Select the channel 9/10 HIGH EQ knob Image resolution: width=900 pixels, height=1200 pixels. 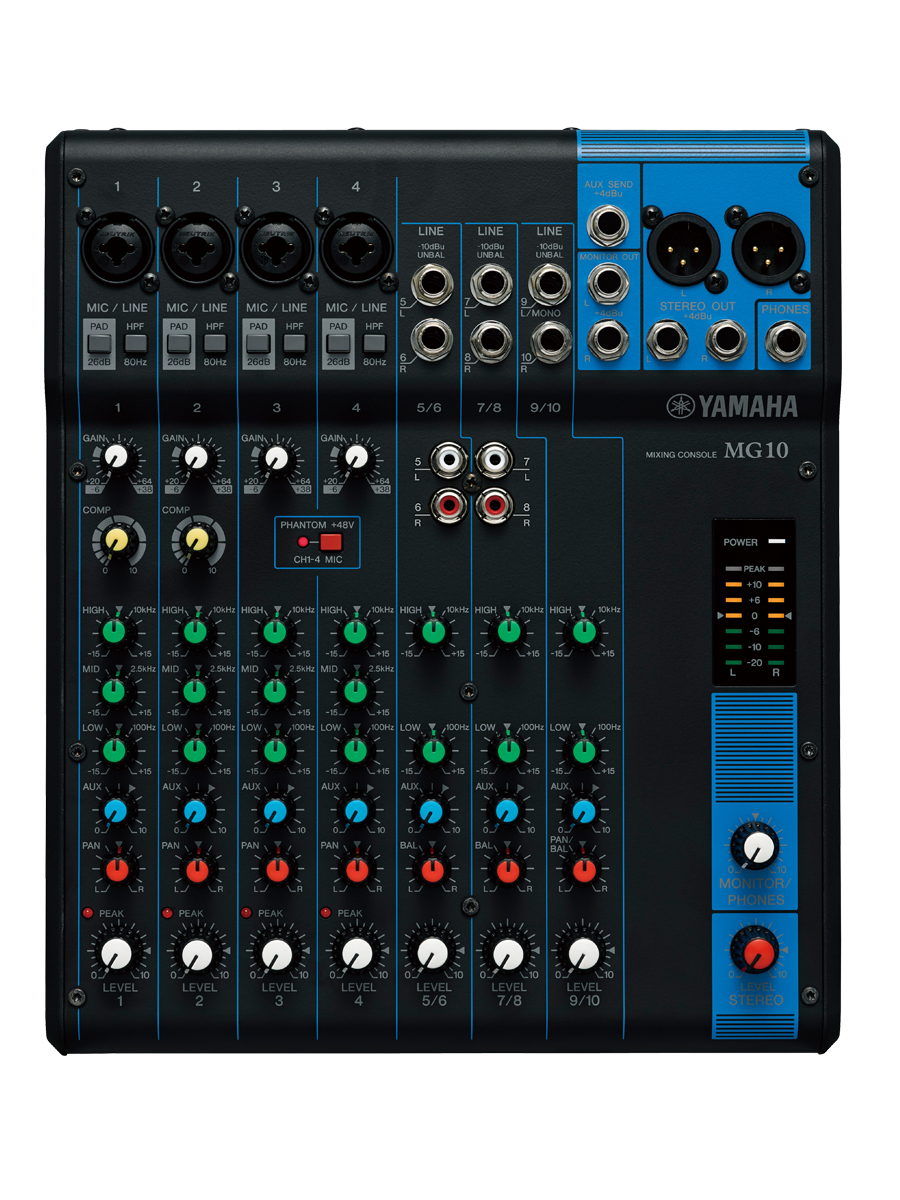[x=584, y=631]
